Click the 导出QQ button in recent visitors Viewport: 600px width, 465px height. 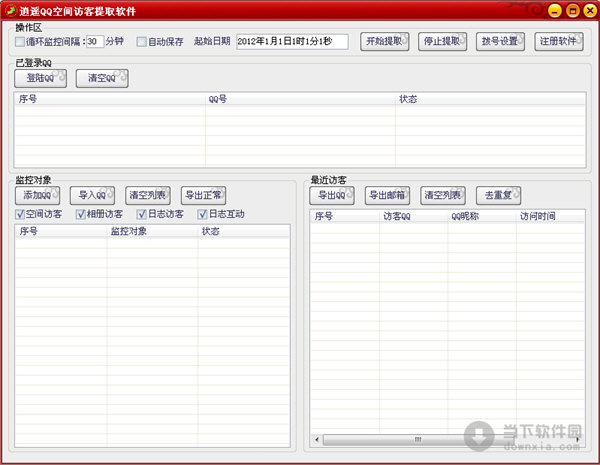point(332,196)
